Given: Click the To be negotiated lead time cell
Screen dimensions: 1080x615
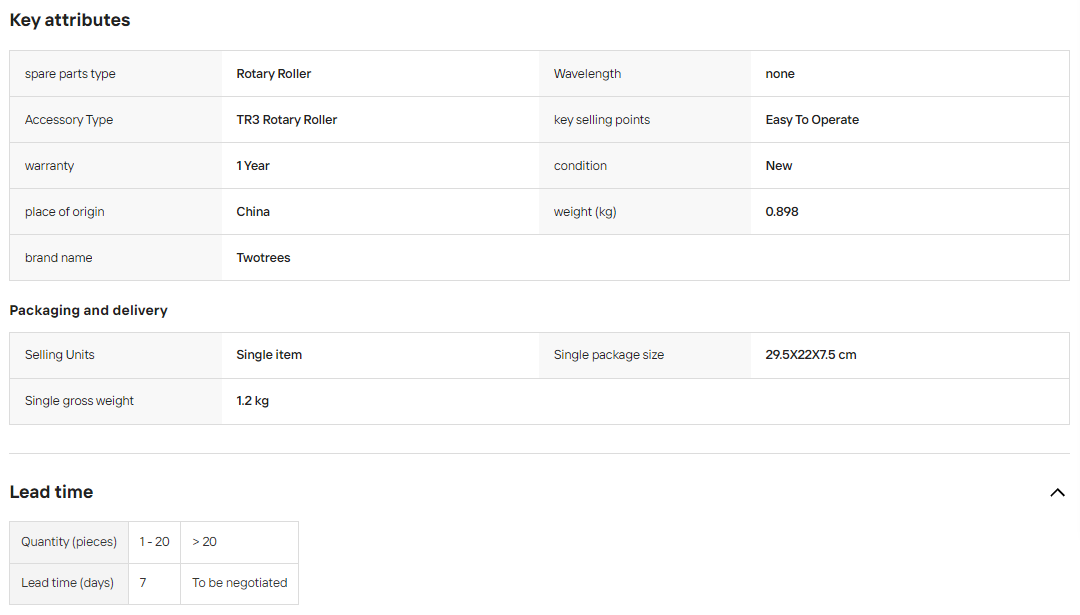Looking at the screenshot, I should coord(239,583).
